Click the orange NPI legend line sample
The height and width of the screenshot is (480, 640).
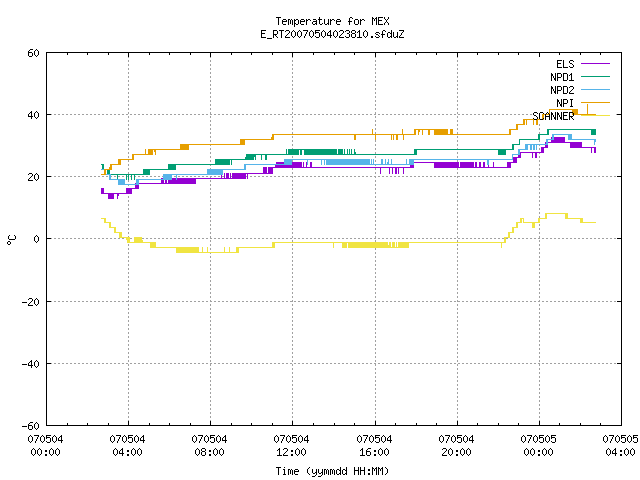[x=595, y=102]
